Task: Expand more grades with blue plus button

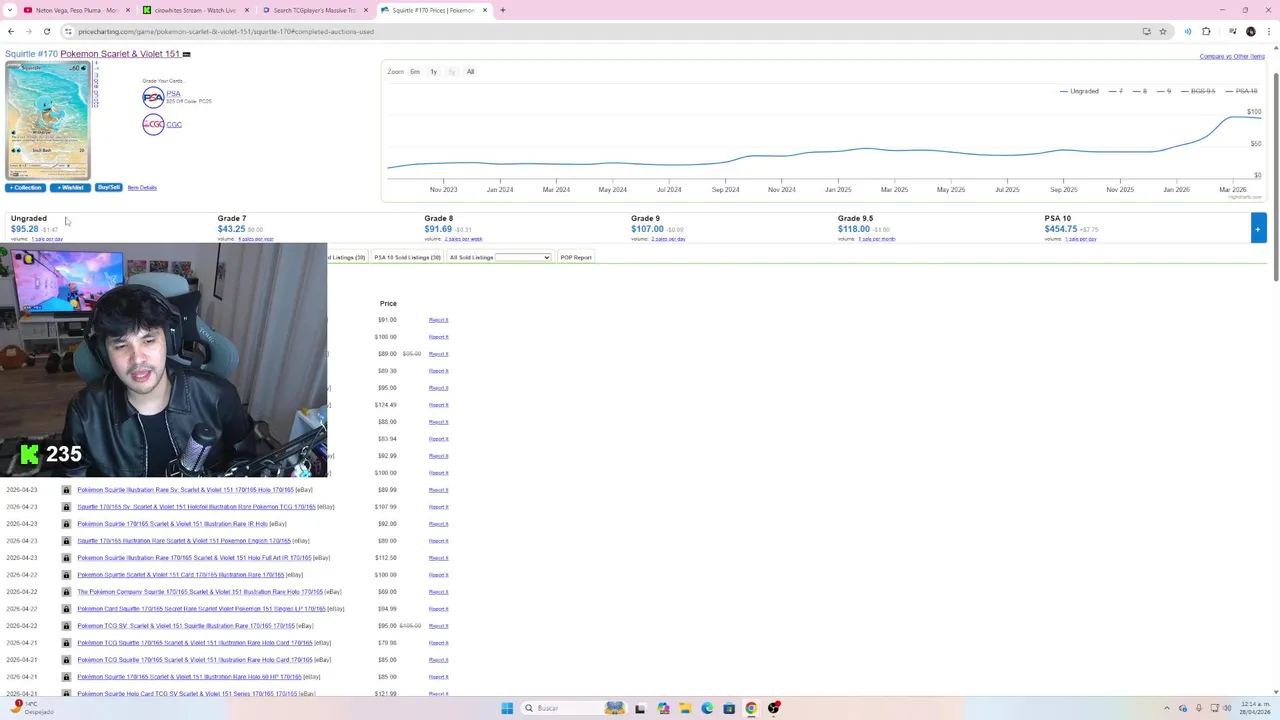Action: tap(1258, 228)
